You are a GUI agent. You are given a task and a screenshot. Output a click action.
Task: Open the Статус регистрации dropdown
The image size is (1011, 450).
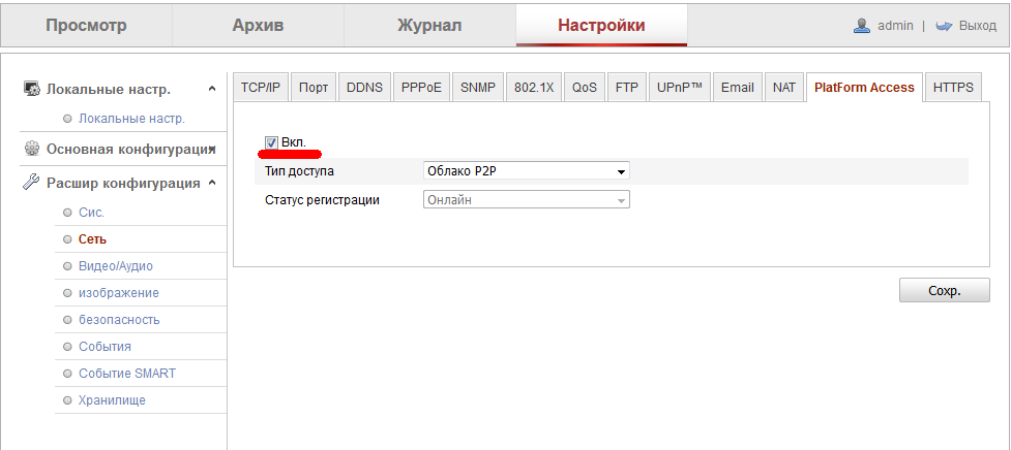click(527, 200)
